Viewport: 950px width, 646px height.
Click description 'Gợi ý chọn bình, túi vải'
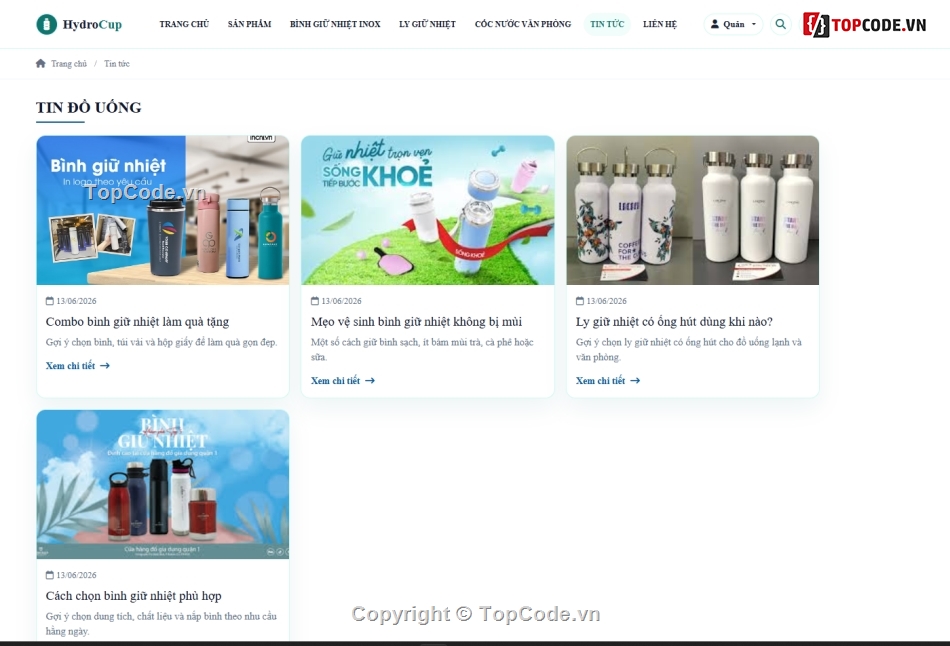coord(162,342)
